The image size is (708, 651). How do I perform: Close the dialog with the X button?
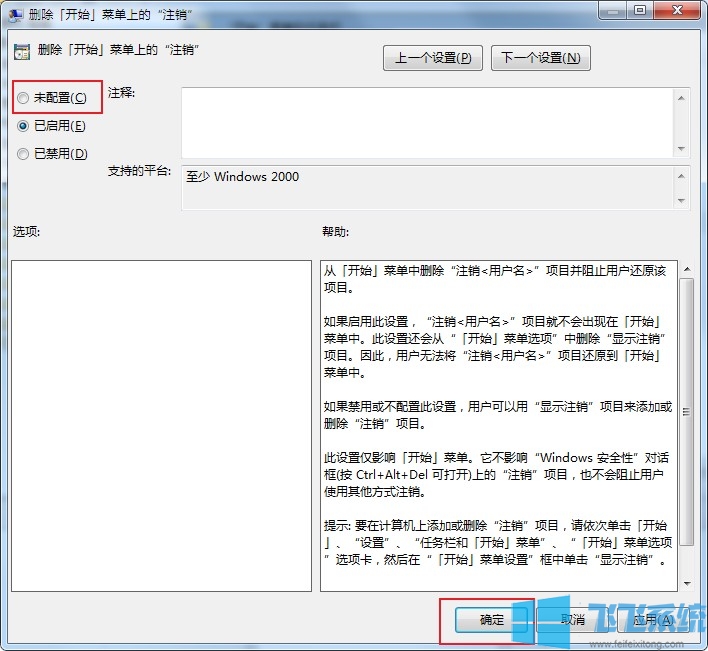pyautogui.click(x=677, y=11)
